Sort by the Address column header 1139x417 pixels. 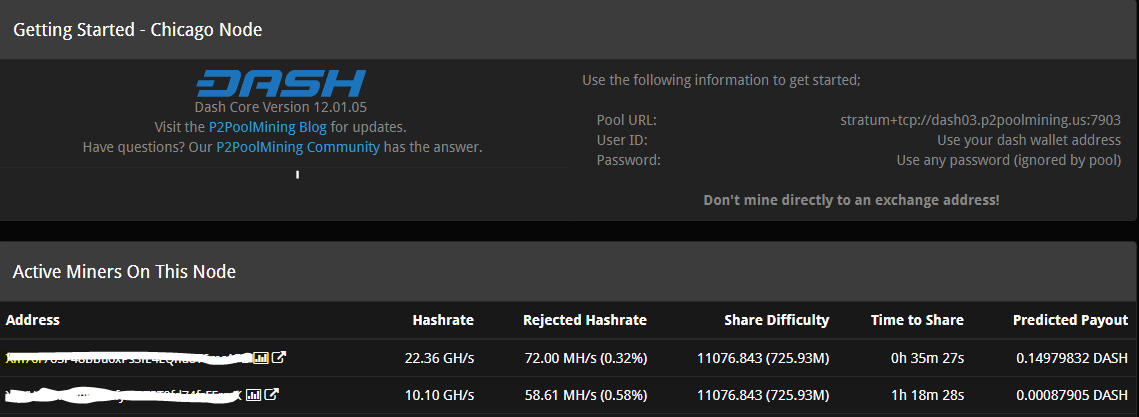(33, 320)
